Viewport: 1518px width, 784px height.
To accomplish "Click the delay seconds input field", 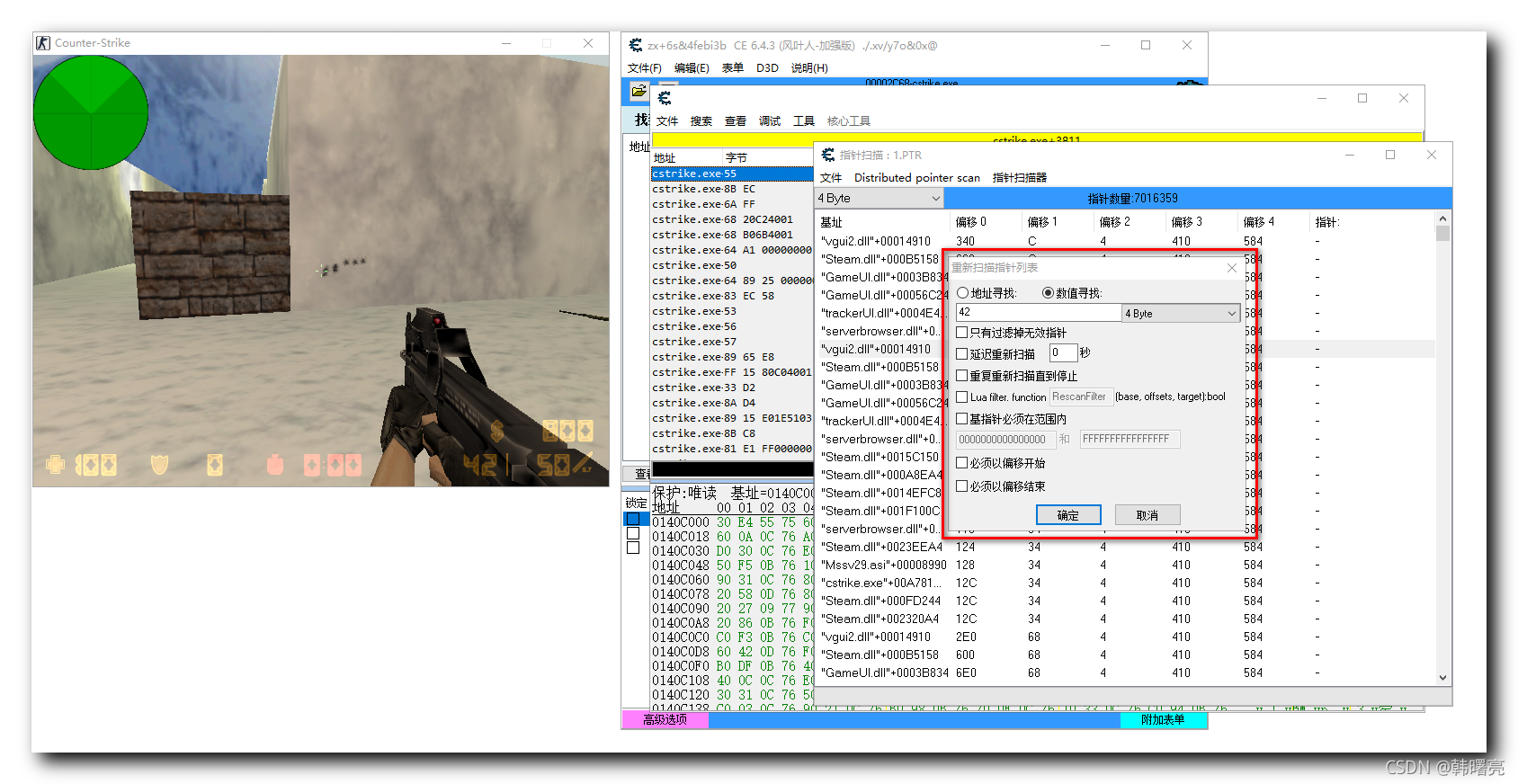I will 1063,353.
